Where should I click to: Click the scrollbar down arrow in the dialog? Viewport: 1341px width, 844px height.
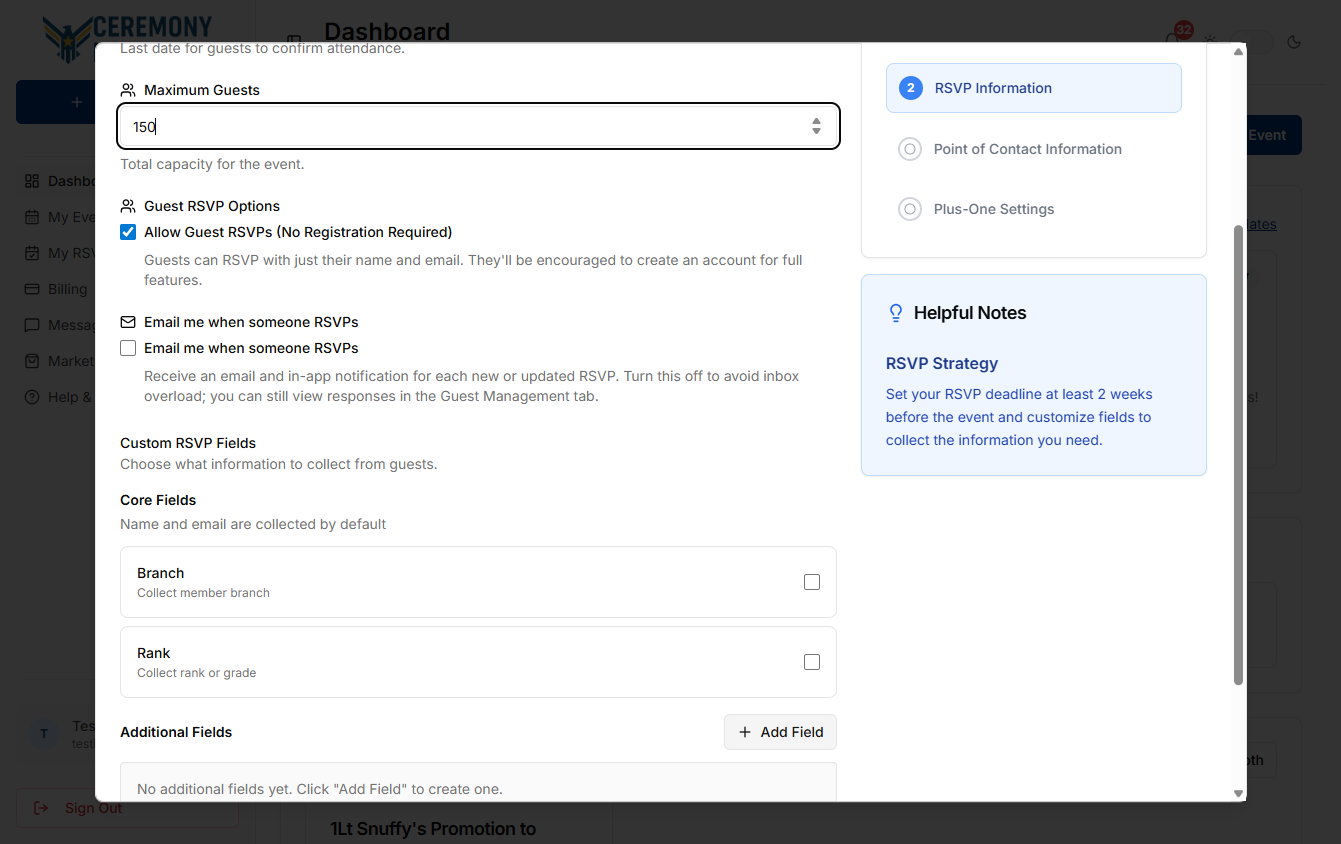pyautogui.click(x=1238, y=793)
